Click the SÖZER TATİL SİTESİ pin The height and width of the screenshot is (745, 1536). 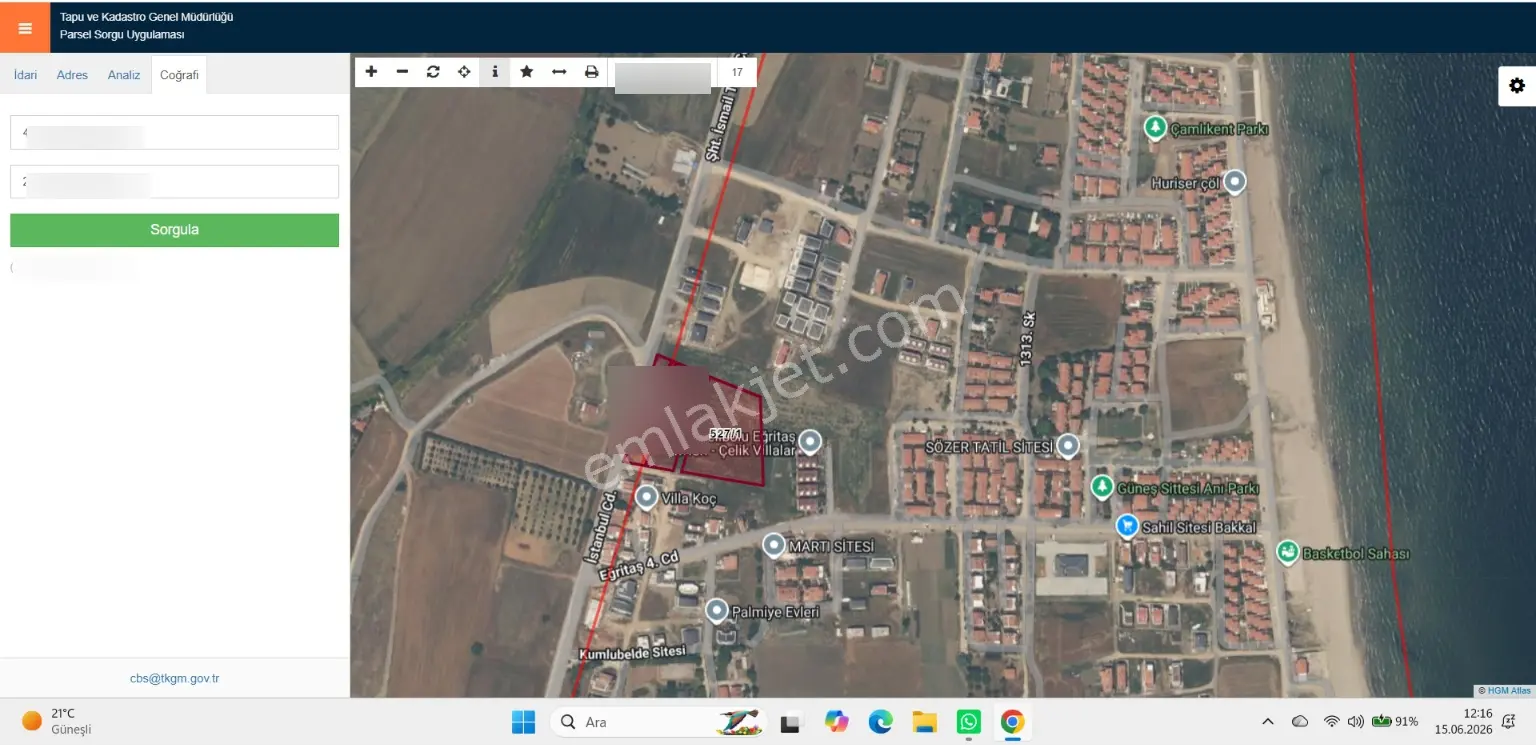coord(1069,446)
